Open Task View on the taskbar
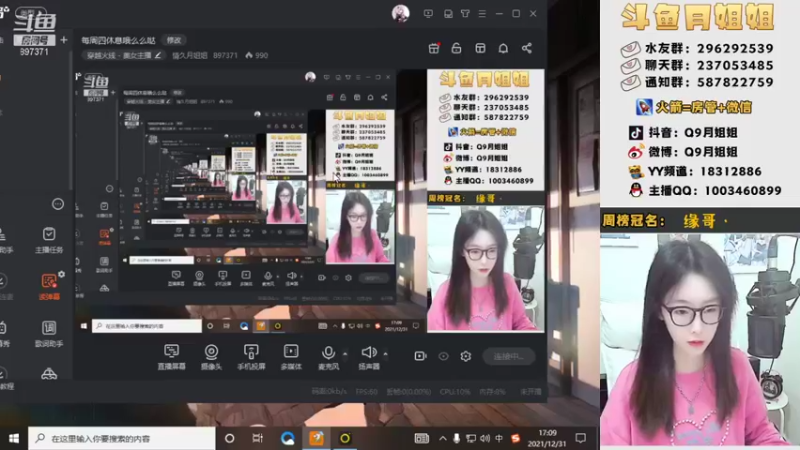The height and width of the screenshot is (450, 800). coord(258,438)
